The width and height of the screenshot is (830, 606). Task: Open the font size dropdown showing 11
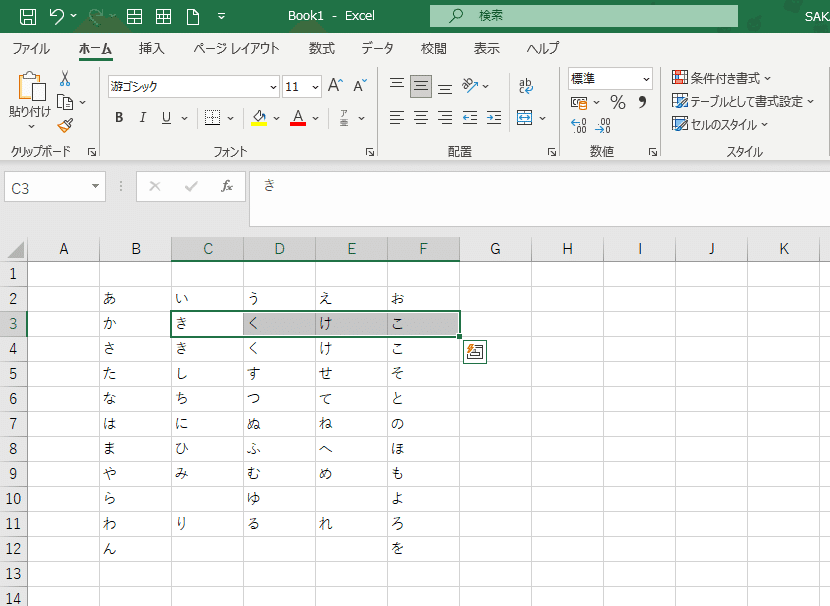315,87
